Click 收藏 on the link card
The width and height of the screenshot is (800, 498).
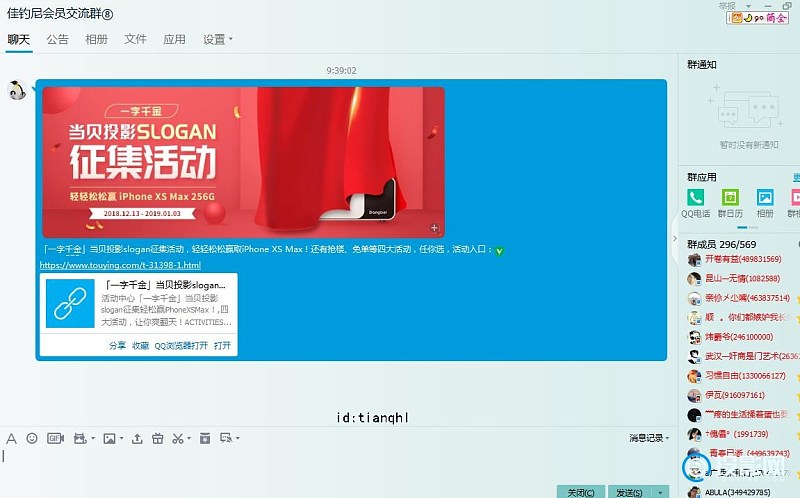pyautogui.click(x=140, y=345)
